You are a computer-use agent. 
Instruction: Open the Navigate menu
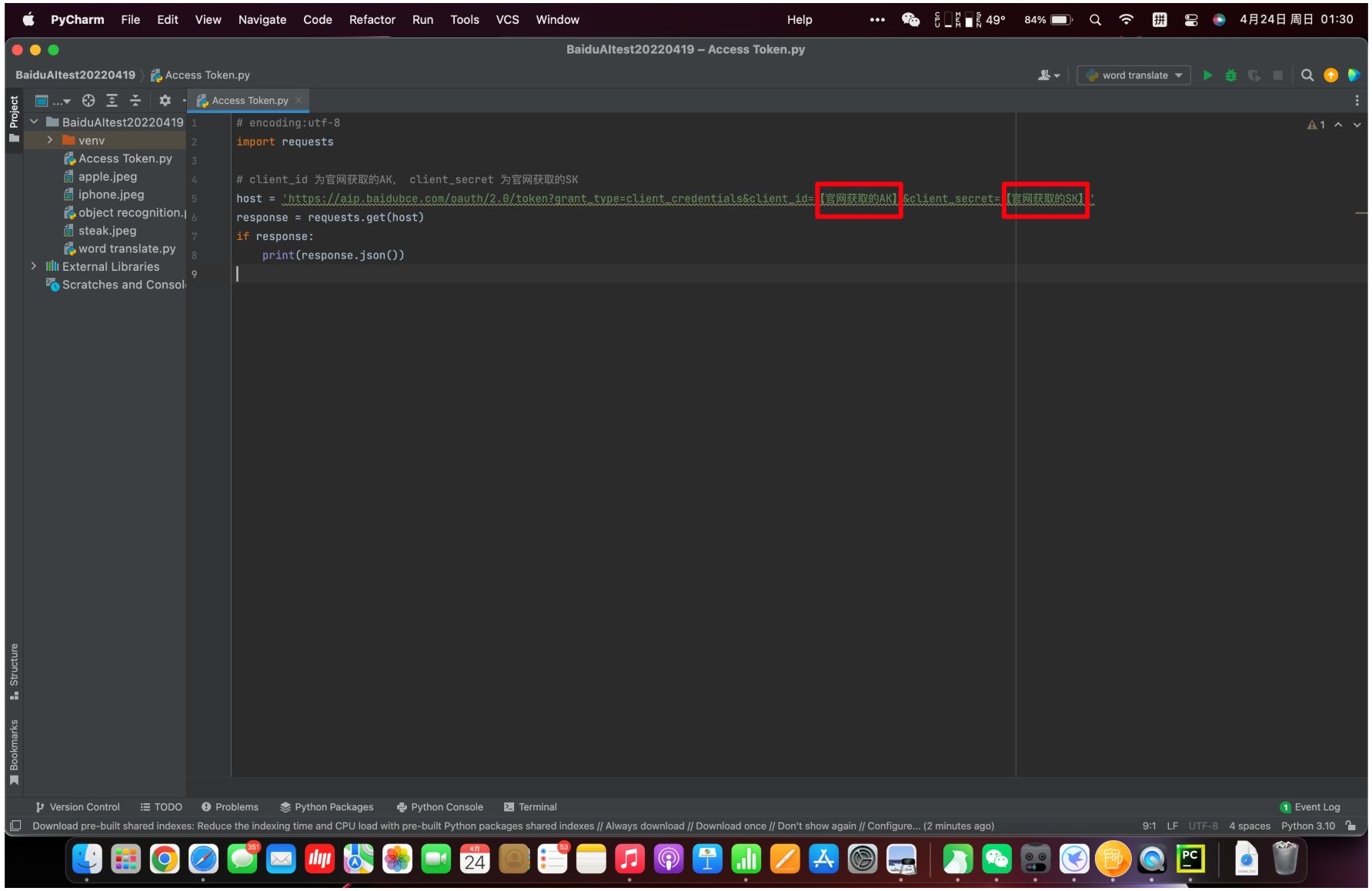click(x=262, y=20)
